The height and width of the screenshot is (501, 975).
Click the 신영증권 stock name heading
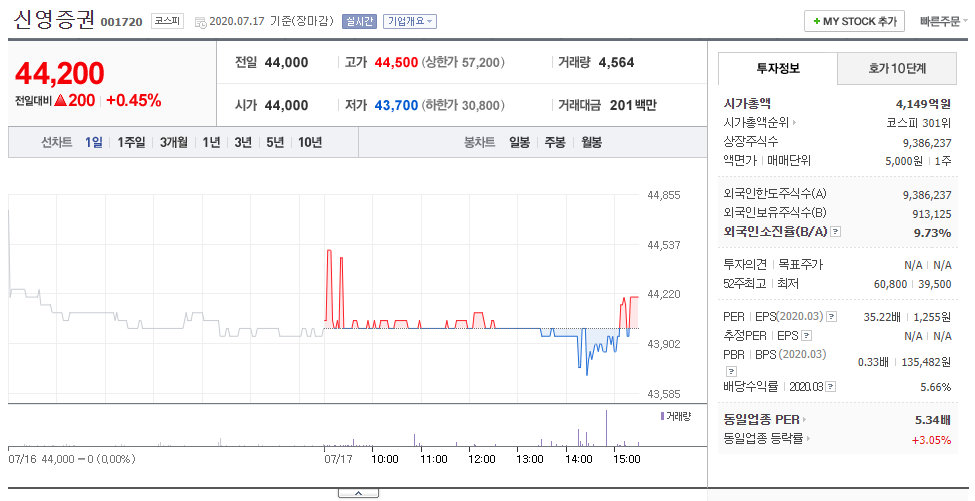click(54, 19)
